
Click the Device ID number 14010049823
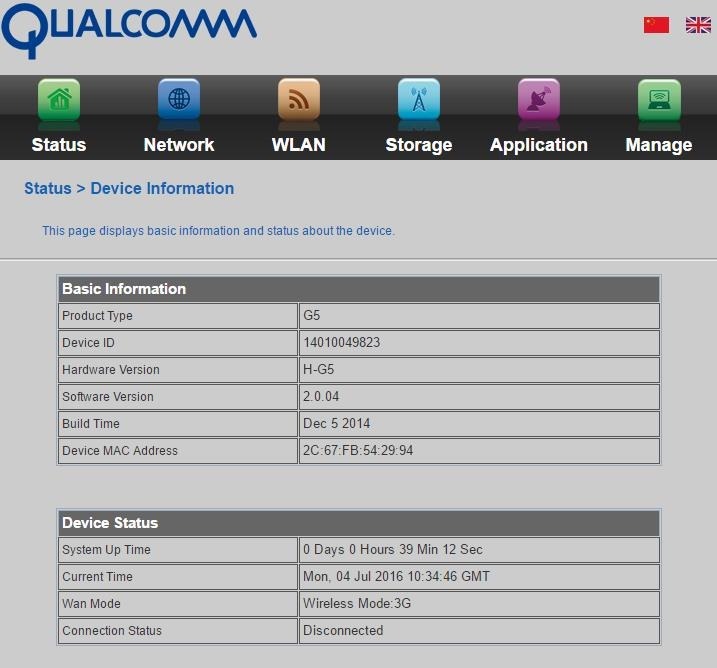click(x=341, y=343)
